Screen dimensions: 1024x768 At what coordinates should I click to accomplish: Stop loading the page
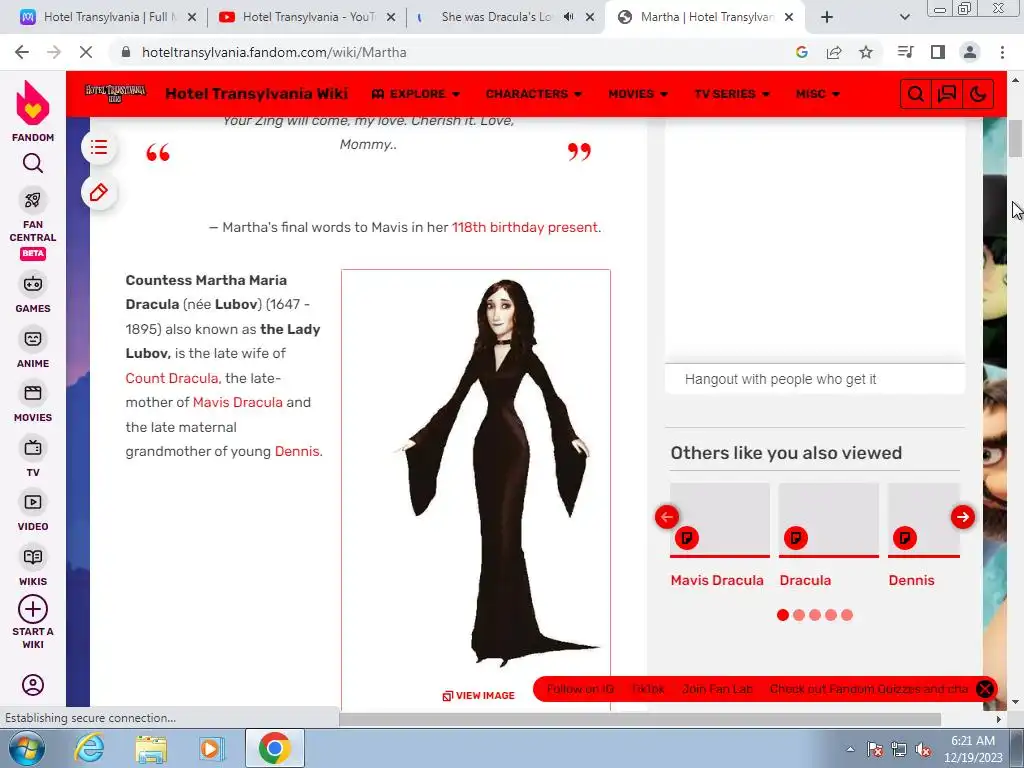(x=86, y=52)
